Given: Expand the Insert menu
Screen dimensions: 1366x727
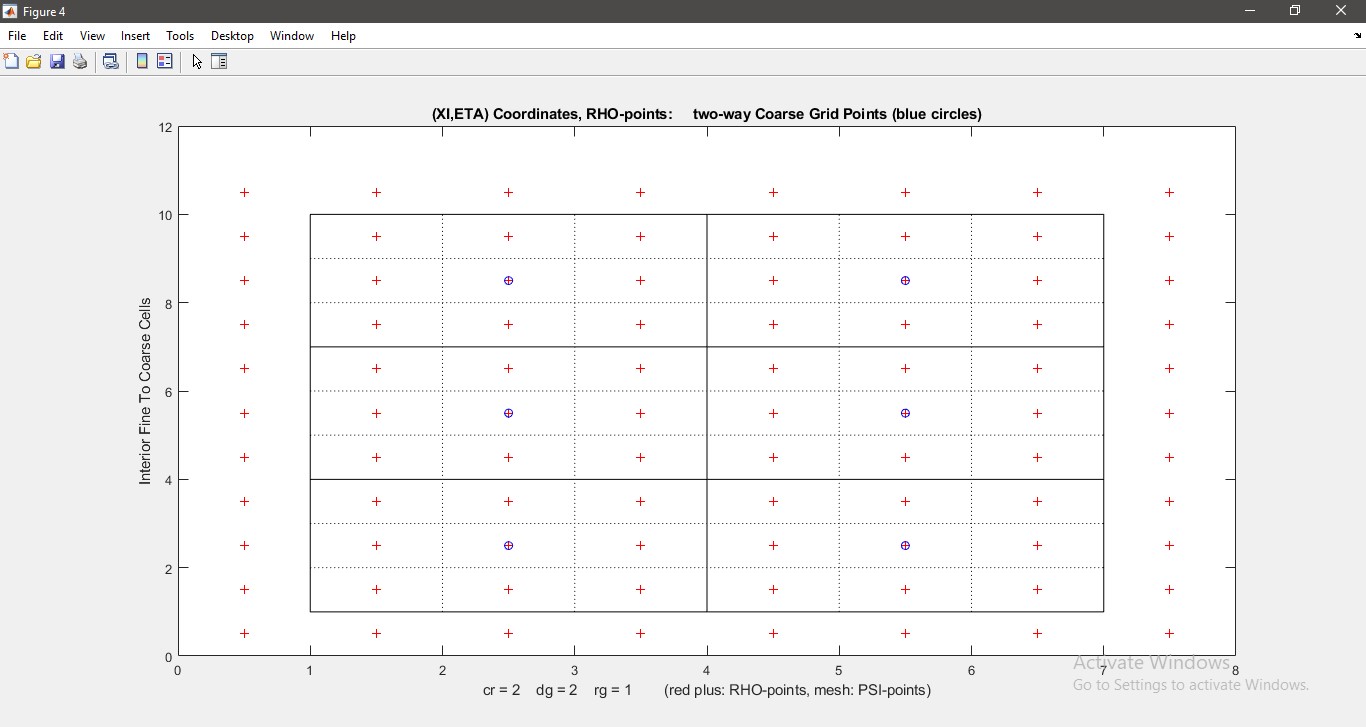Looking at the screenshot, I should [x=135, y=36].
